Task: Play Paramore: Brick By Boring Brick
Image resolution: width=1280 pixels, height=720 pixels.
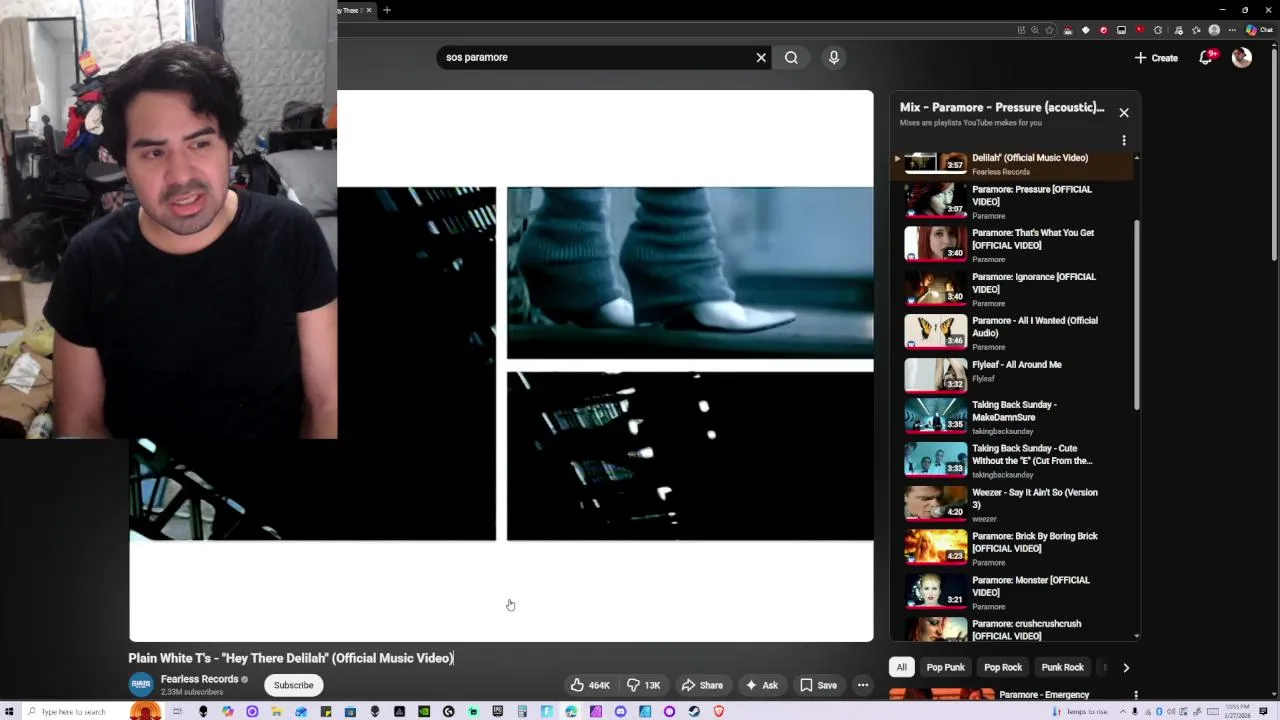Action: [x=1012, y=548]
